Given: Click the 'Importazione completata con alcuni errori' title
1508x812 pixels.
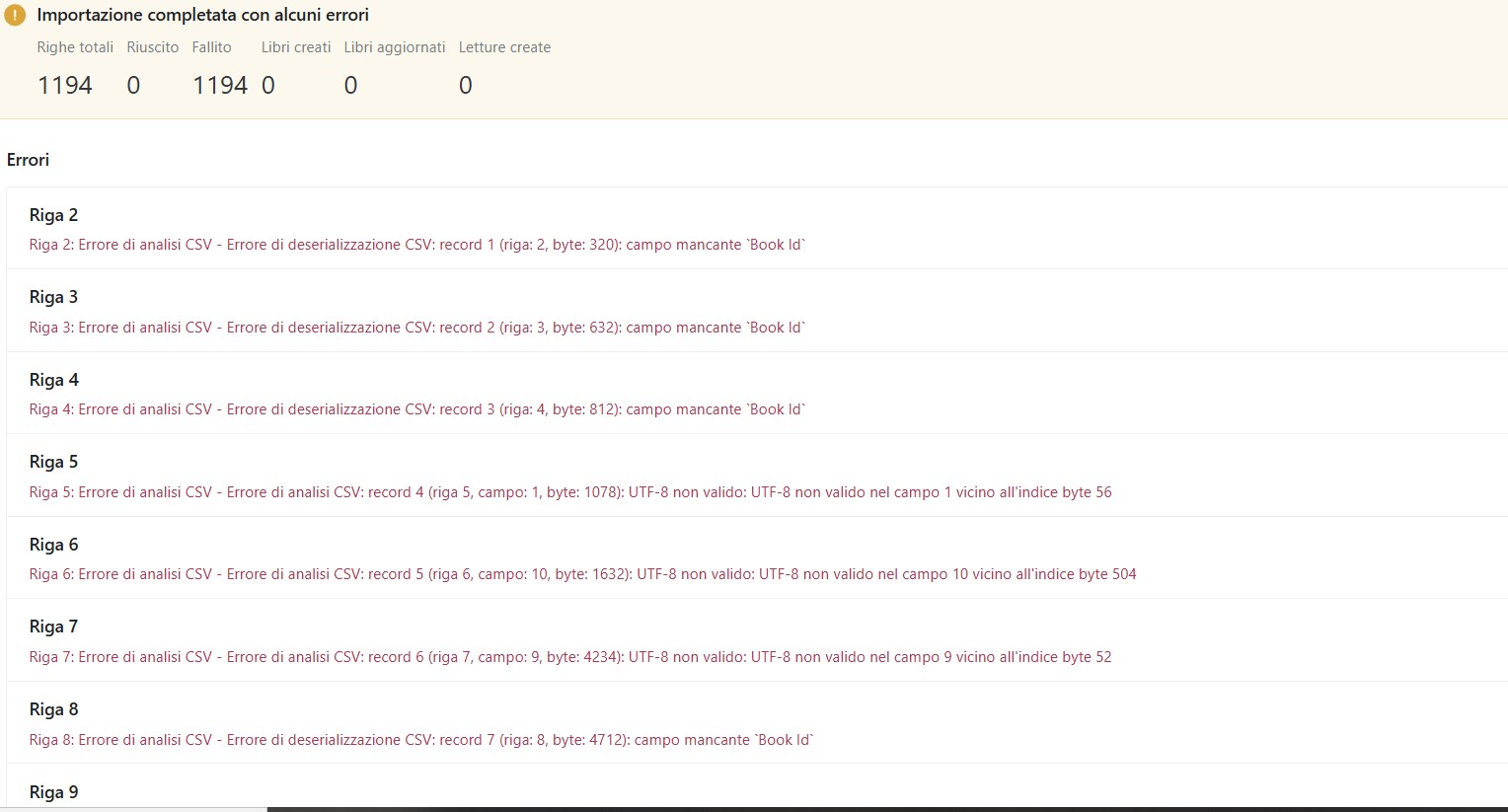Looking at the screenshot, I should (x=202, y=16).
